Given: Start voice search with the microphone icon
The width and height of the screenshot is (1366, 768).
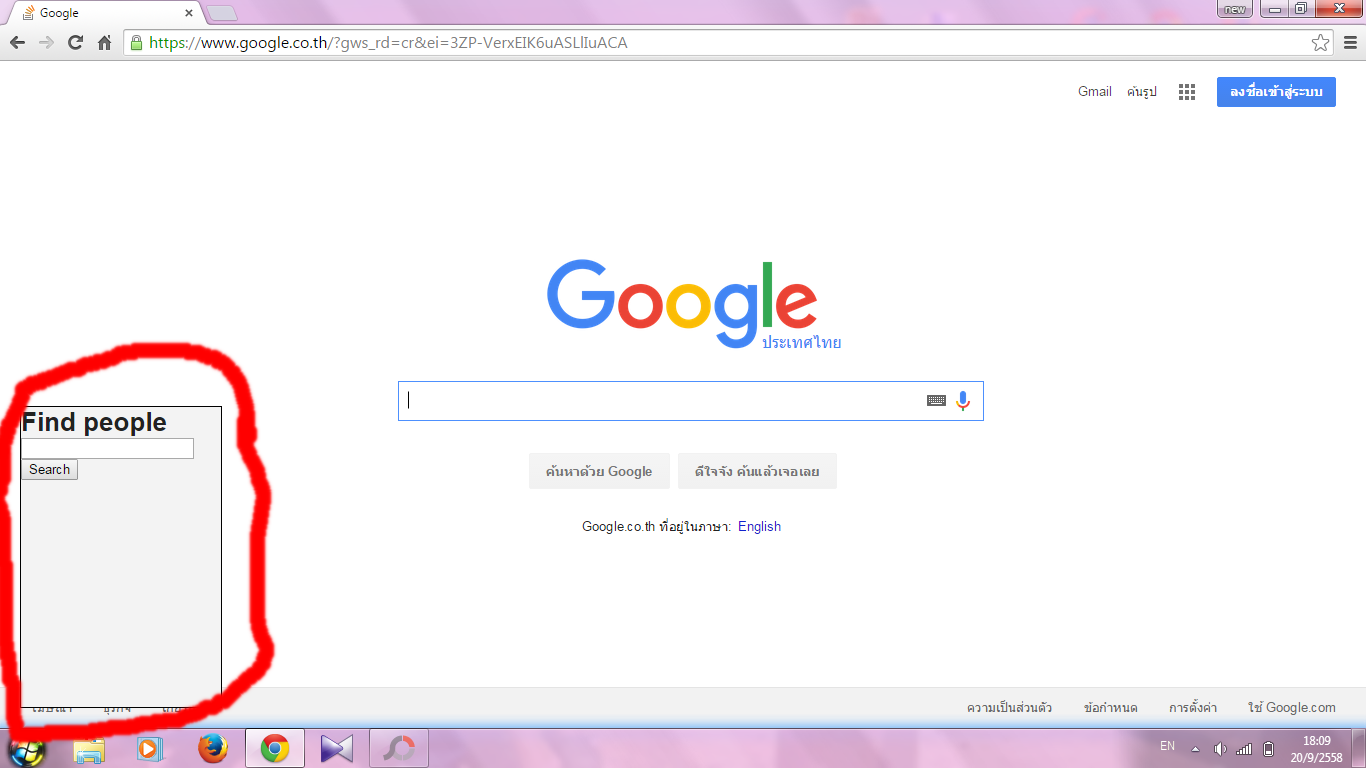Looking at the screenshot, I should (x=963, y=401).
